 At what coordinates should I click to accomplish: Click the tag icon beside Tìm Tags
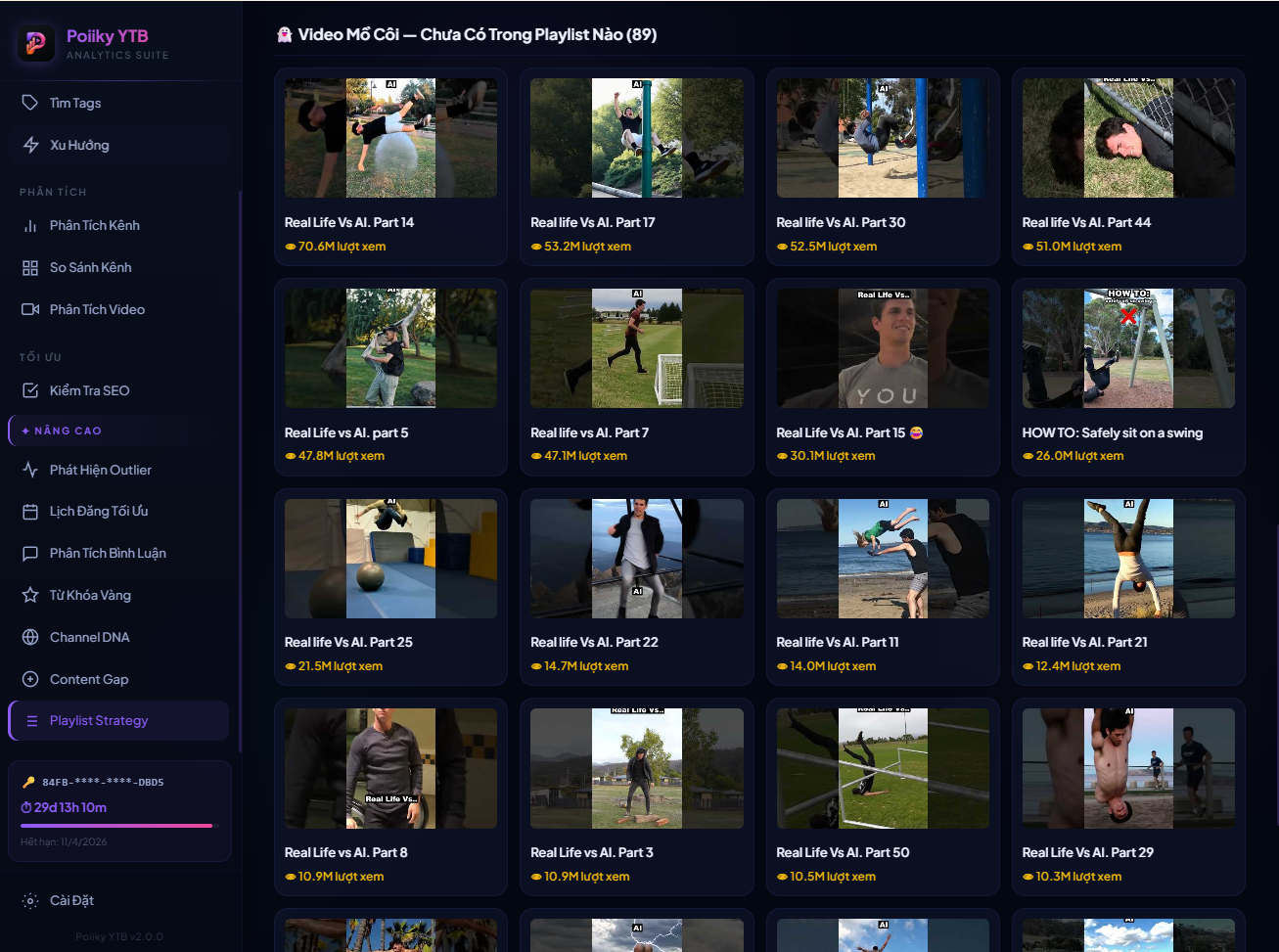click(30, 103)
